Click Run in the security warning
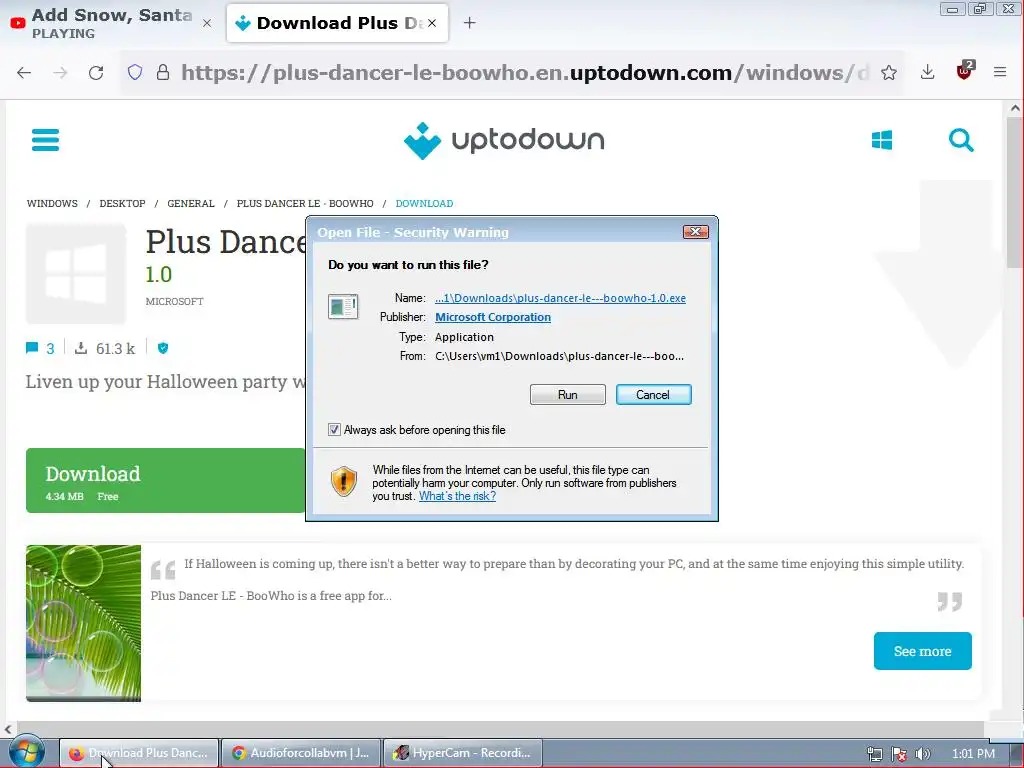Viewport: 1024px width, 768px height. [x=568, y=394]
